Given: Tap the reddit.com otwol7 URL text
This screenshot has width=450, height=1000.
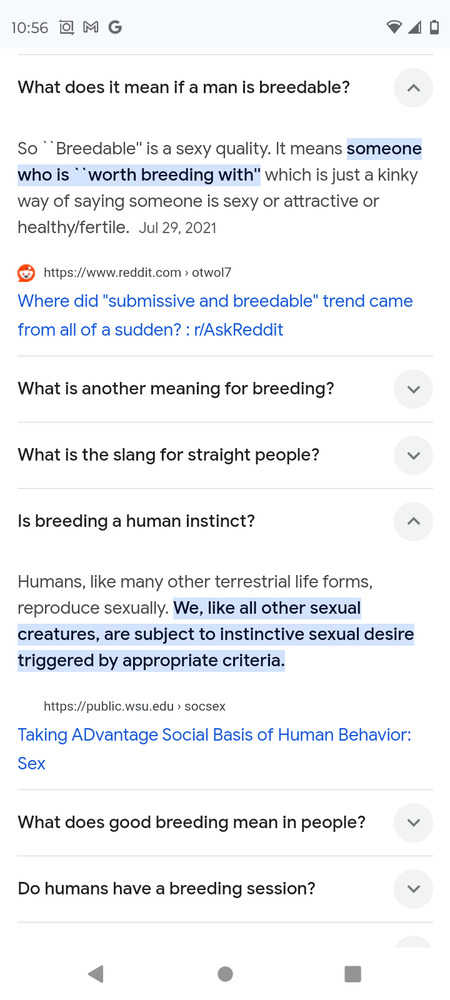Looking at the screenshot, I should [x=137, y=273].
